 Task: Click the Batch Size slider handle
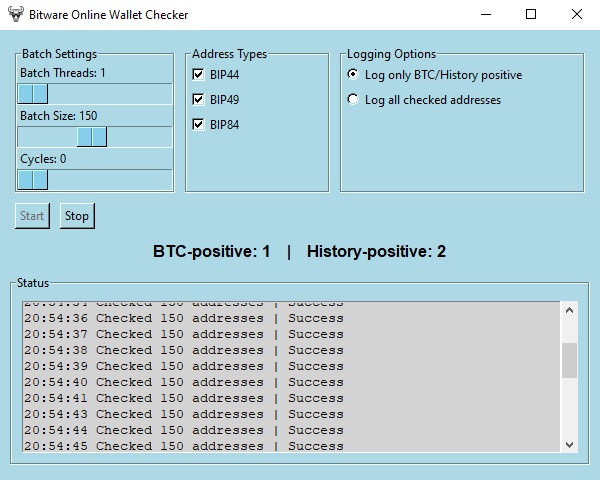[92, 137]
